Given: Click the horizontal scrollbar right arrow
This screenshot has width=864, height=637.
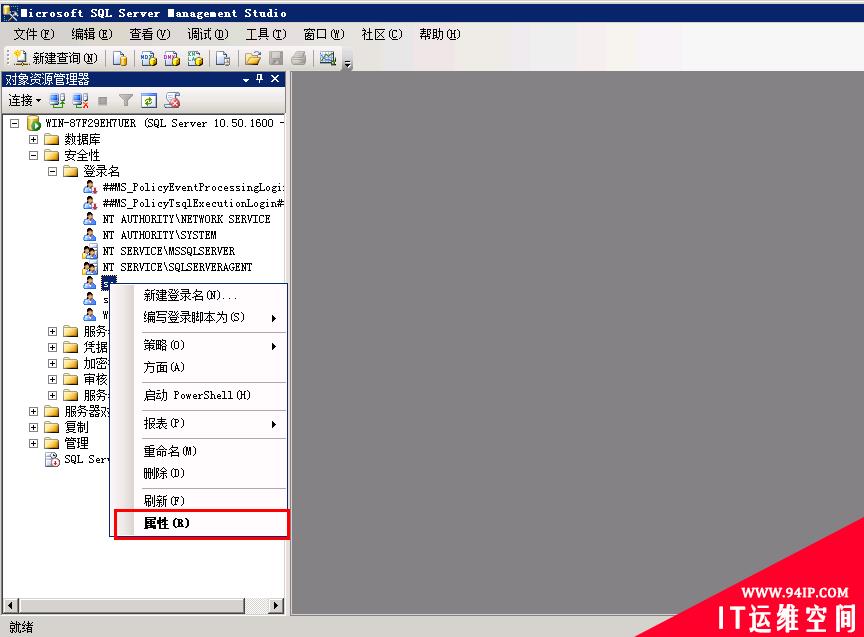Looking at the screenshot, I should tap(276, 606).
